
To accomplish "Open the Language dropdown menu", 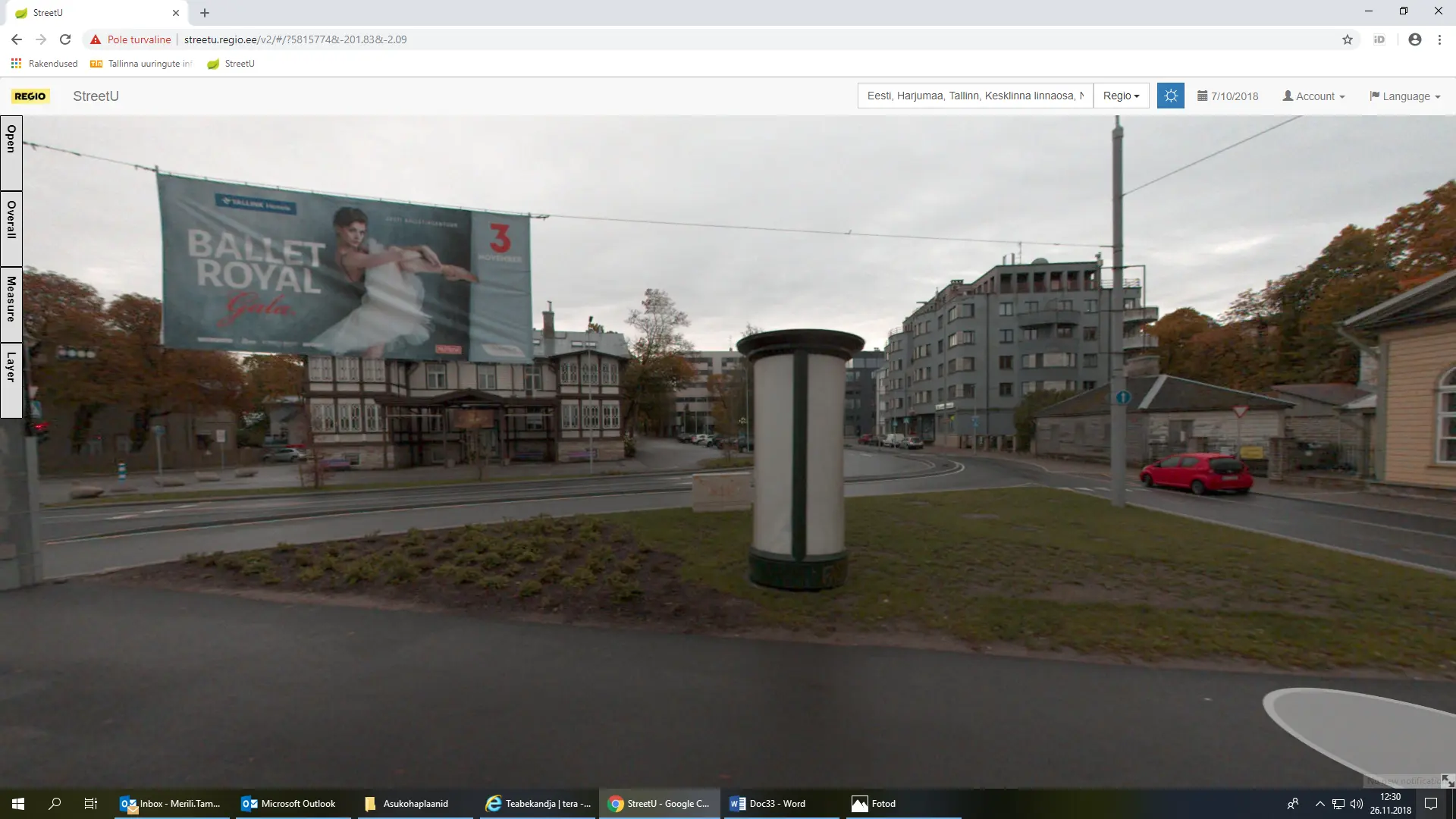I will pos(1405,96).
